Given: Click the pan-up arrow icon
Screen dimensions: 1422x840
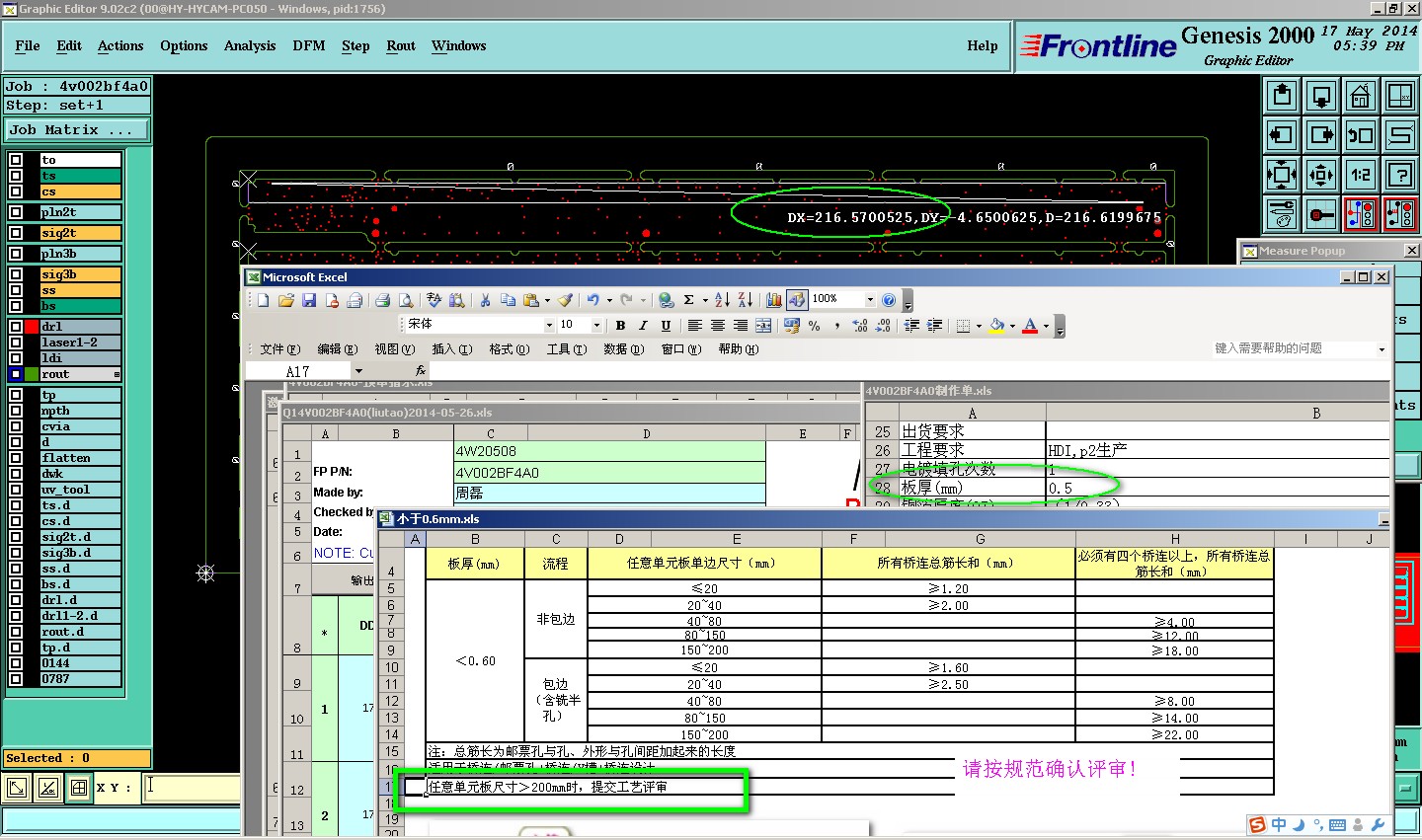Looking at the screenshot, I should pos(1282,96).
